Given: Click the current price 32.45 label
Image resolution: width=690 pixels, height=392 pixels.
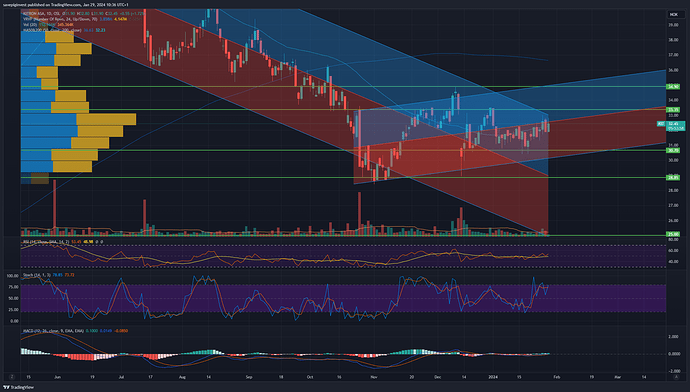Looking at the screenshot, I should (675, 124).
